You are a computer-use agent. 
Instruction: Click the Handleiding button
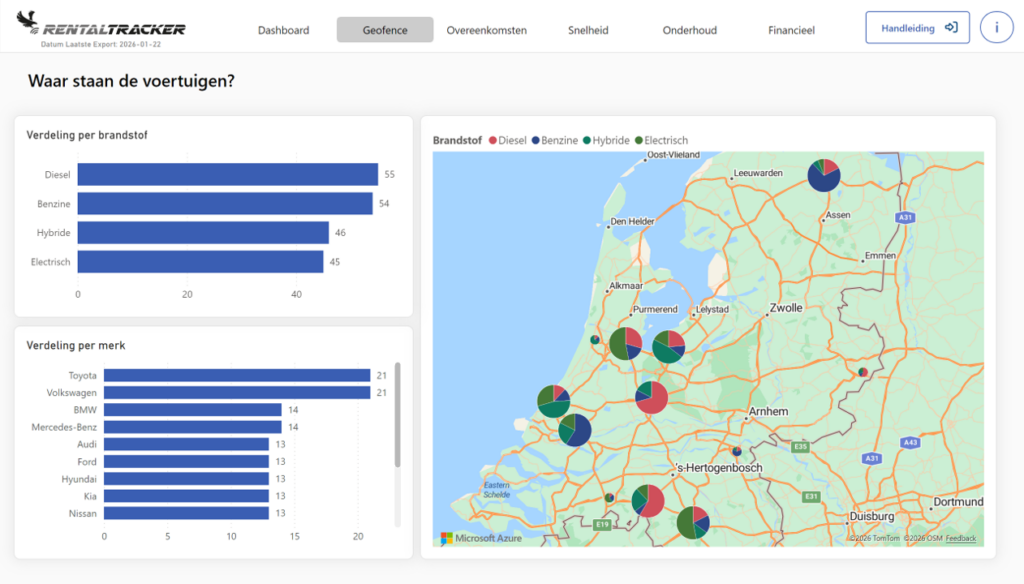[x=918, y=27]
